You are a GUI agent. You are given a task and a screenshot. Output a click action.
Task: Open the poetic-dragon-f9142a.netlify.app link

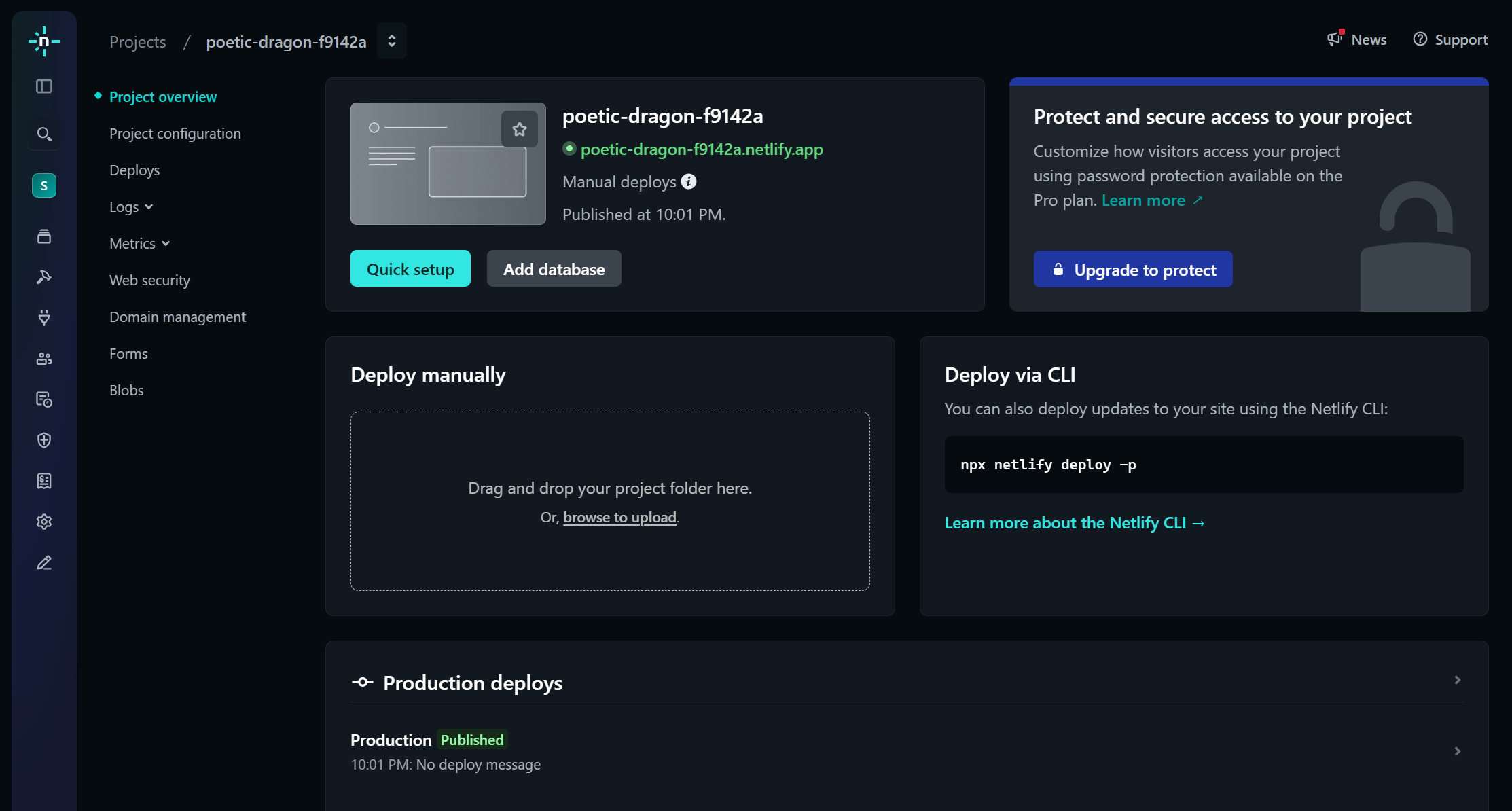coord(702,149)
